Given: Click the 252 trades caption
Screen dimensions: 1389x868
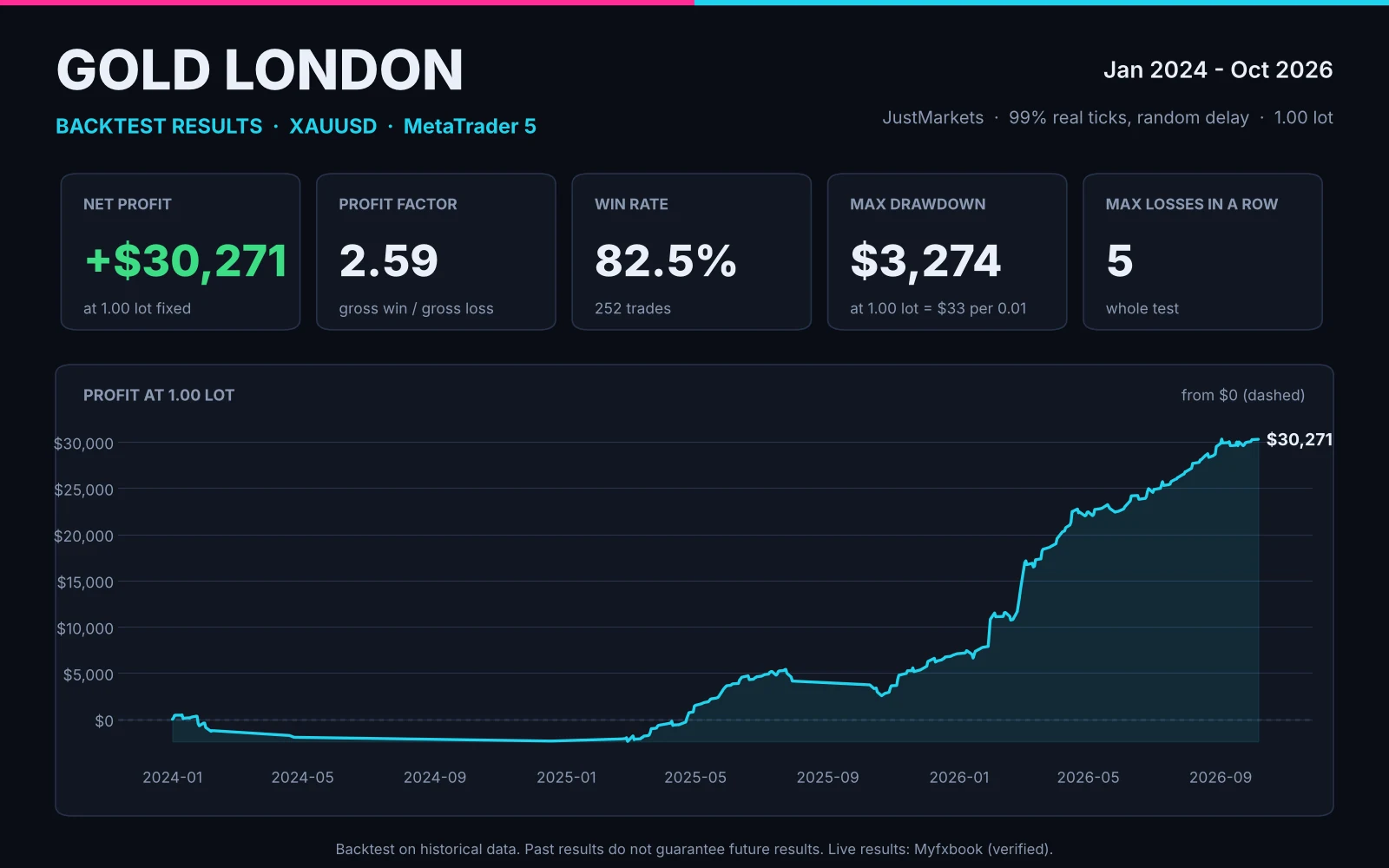Looking at the screenshot, I should point(633,309).
